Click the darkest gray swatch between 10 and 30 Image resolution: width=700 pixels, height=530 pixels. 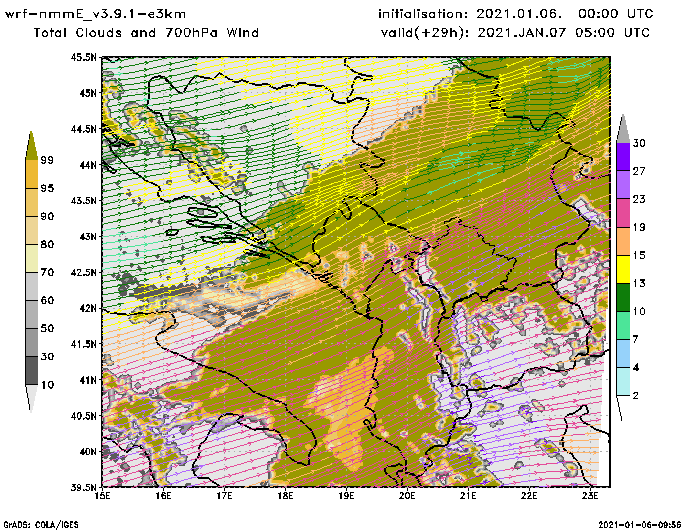pos(32,371)
